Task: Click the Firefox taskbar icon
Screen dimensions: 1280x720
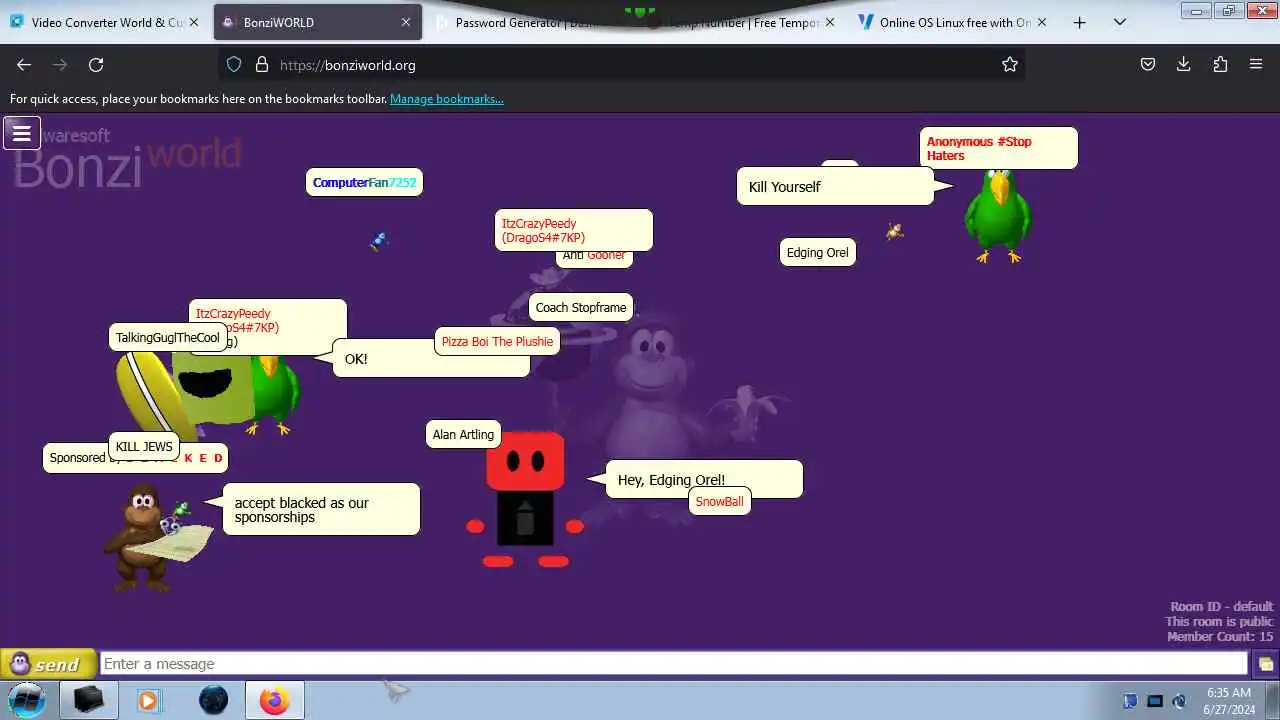Action: tap(274, 700)
